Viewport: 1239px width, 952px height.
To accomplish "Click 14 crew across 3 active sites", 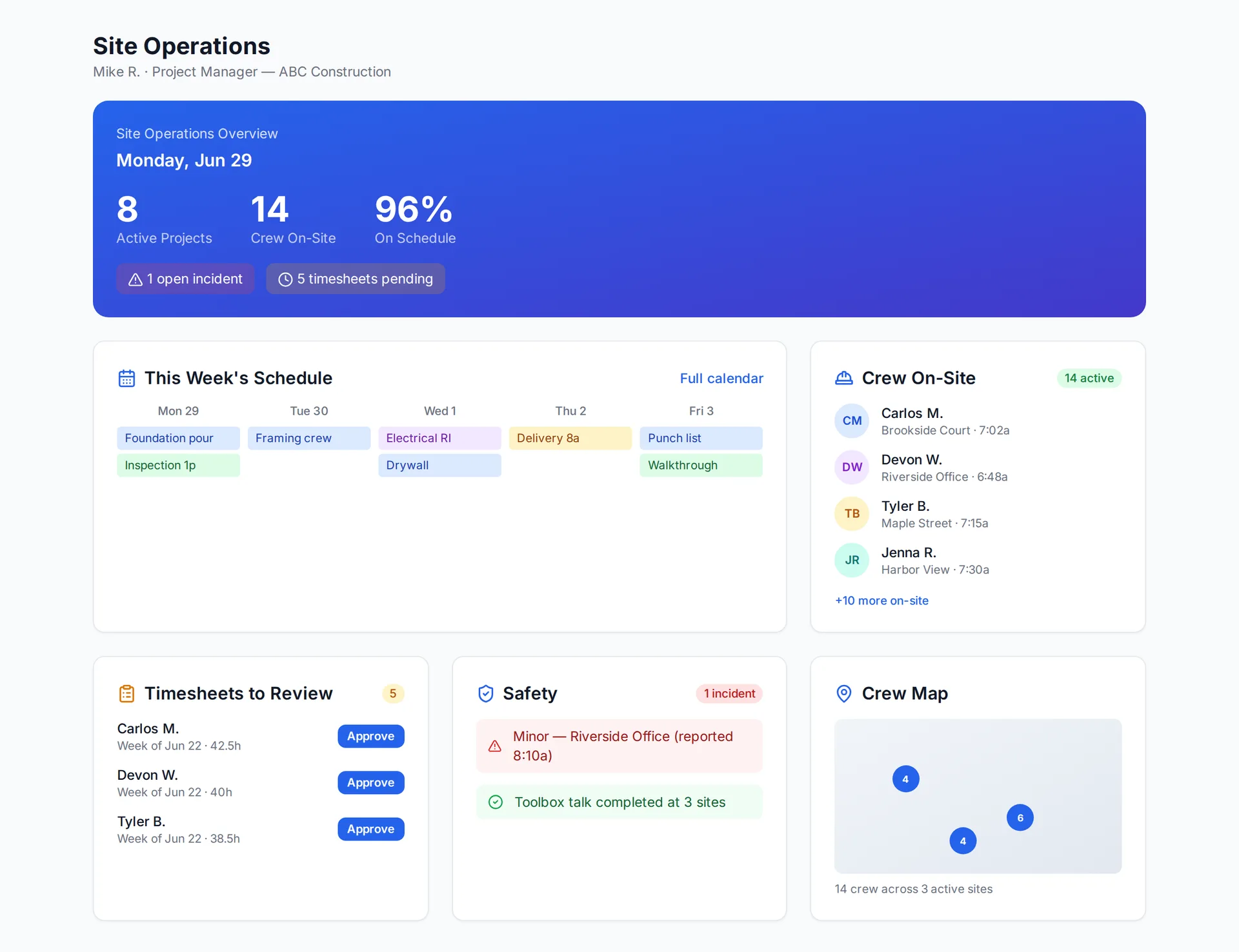I will click(913, 889).
